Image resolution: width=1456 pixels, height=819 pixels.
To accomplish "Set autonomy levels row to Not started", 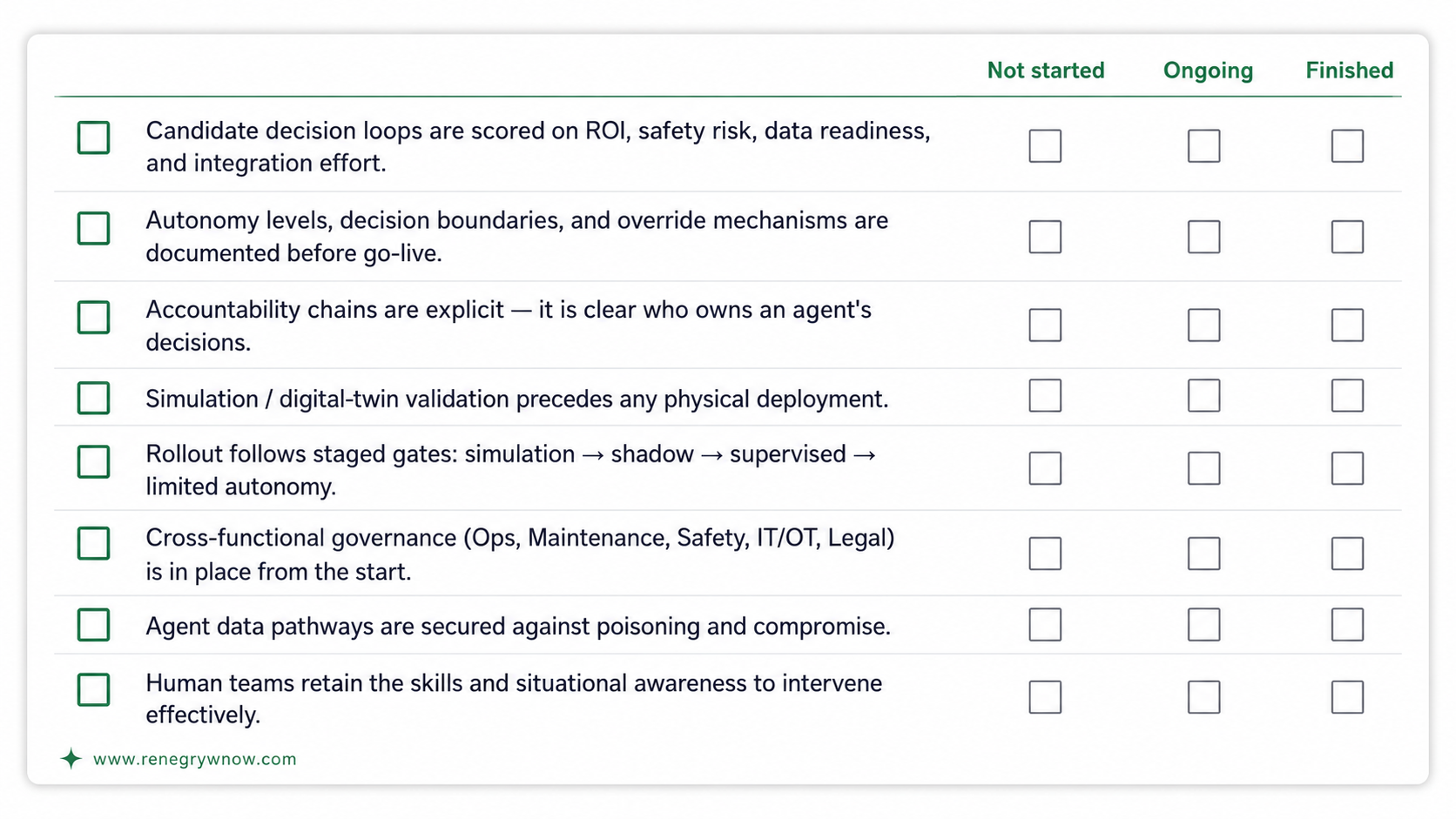I will click(x=1045, y=237).
